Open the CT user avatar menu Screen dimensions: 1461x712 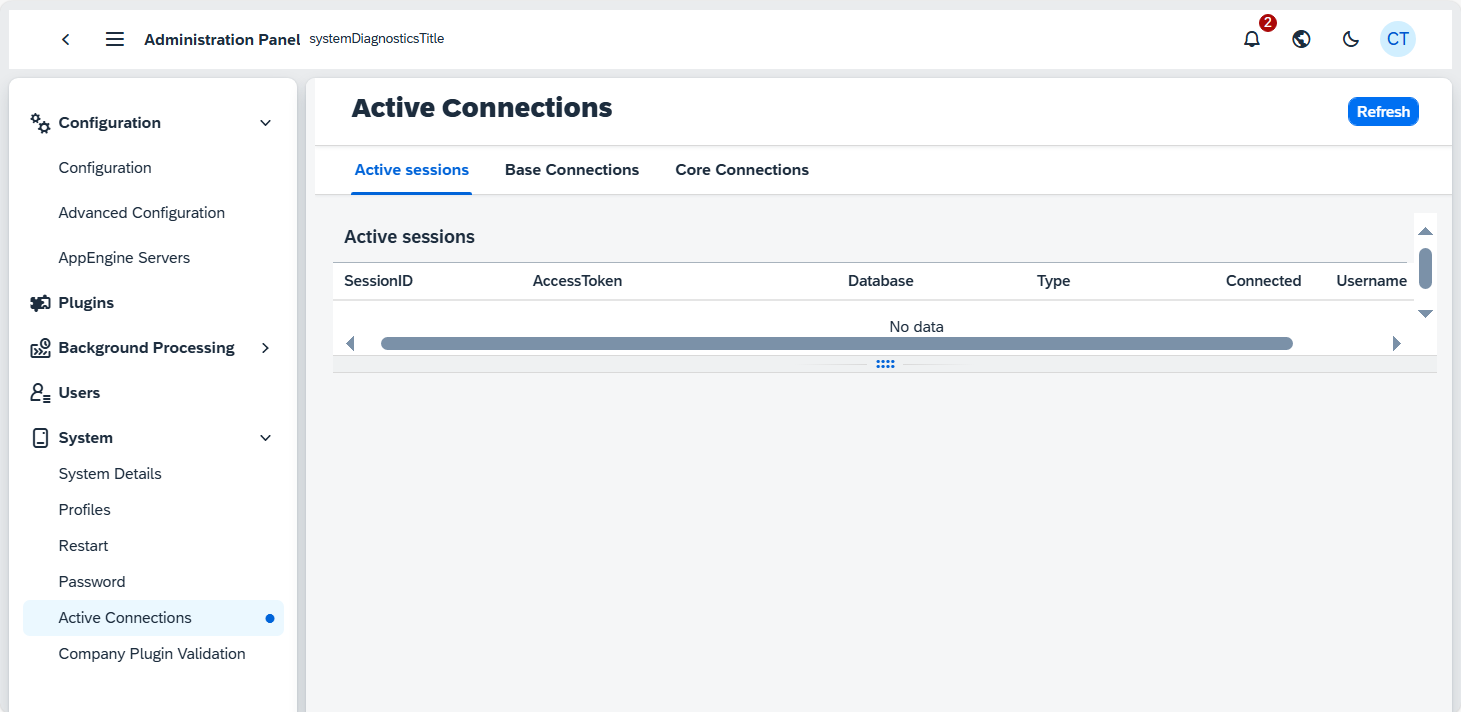tap(1397, 39)
